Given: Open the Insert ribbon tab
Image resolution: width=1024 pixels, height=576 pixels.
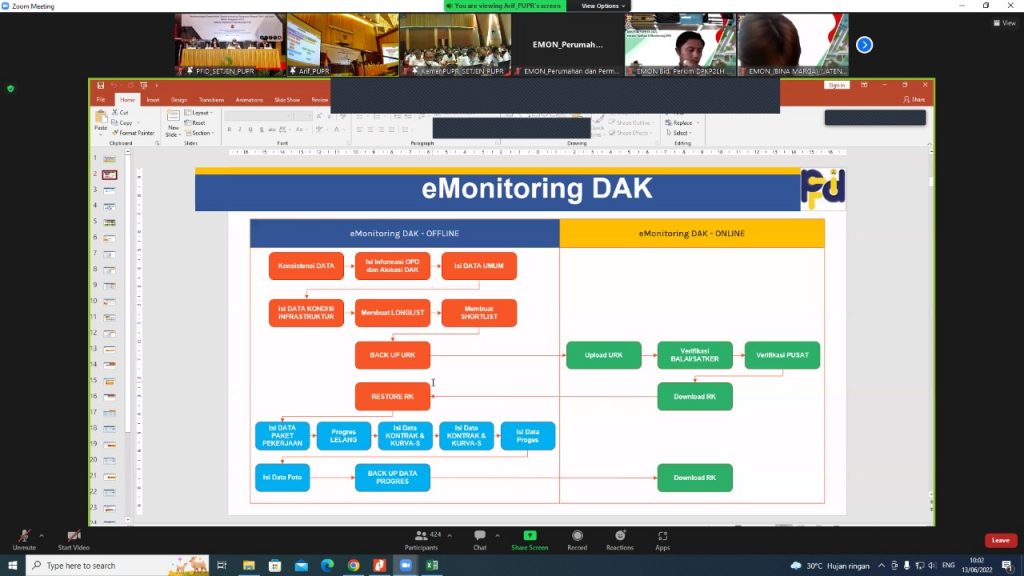Looking at the screenshot, I should pyautogui.click(x=153, y=100).
